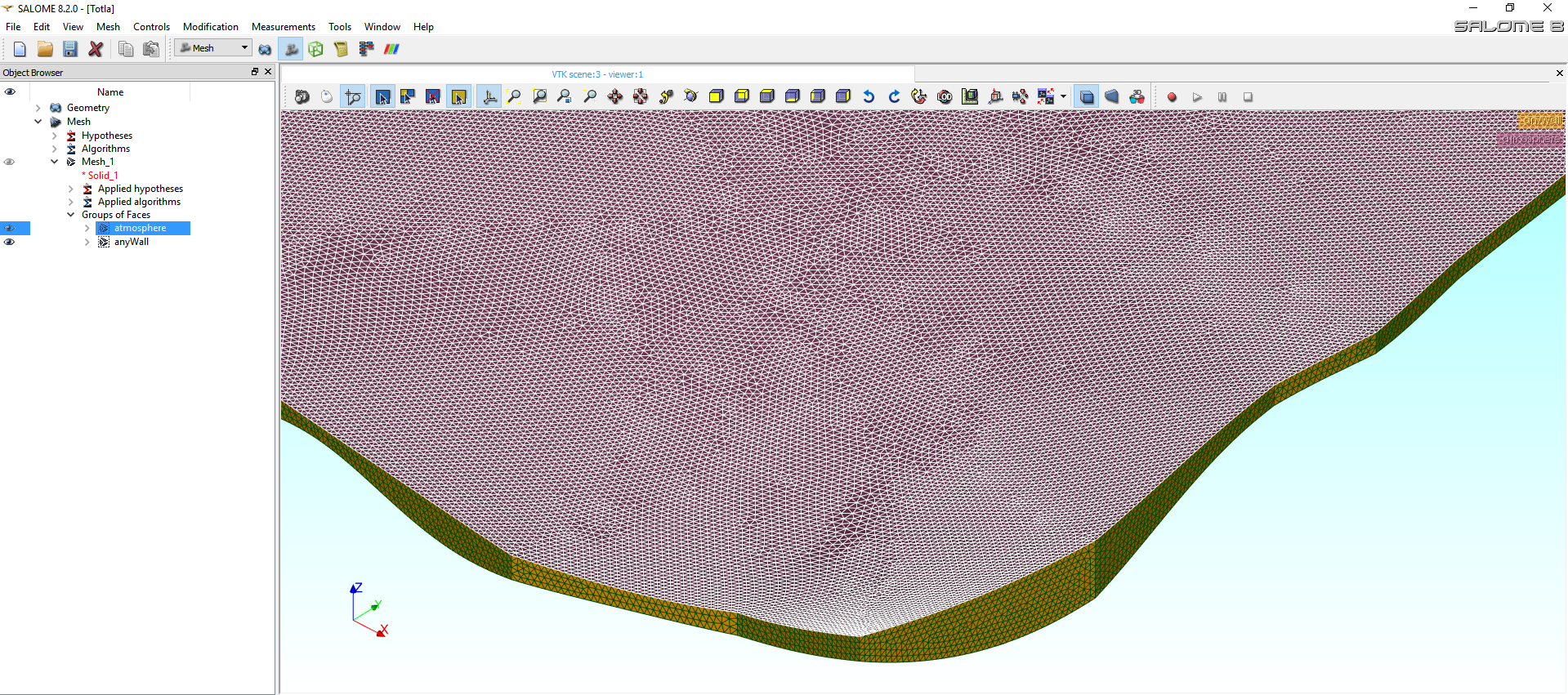Image resolution: width=1568 pixels, height=695 pixels.
Task: Open the Edit menu
Action: pyautogui.click(x=42, y=27)
